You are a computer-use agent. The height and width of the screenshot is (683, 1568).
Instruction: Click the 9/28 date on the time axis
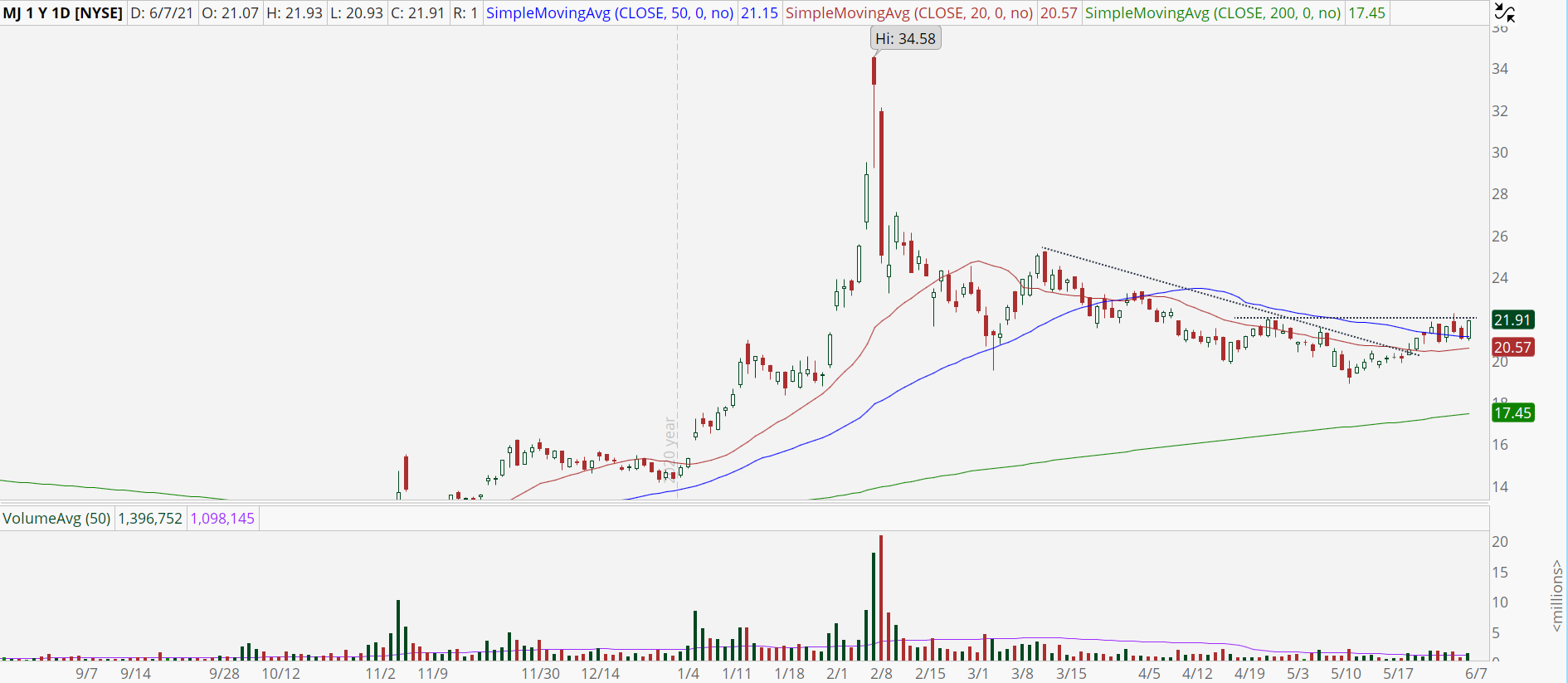pos(224,673)
